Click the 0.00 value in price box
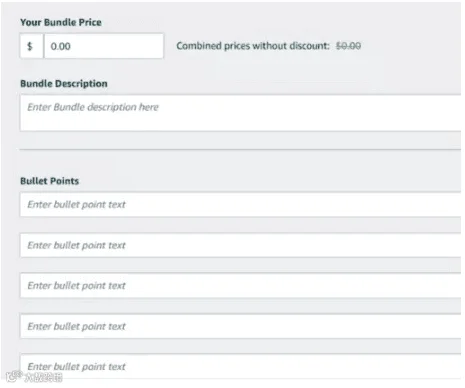Screen dimensions: 465x388 pyautogui.click(x=60, y=46)
